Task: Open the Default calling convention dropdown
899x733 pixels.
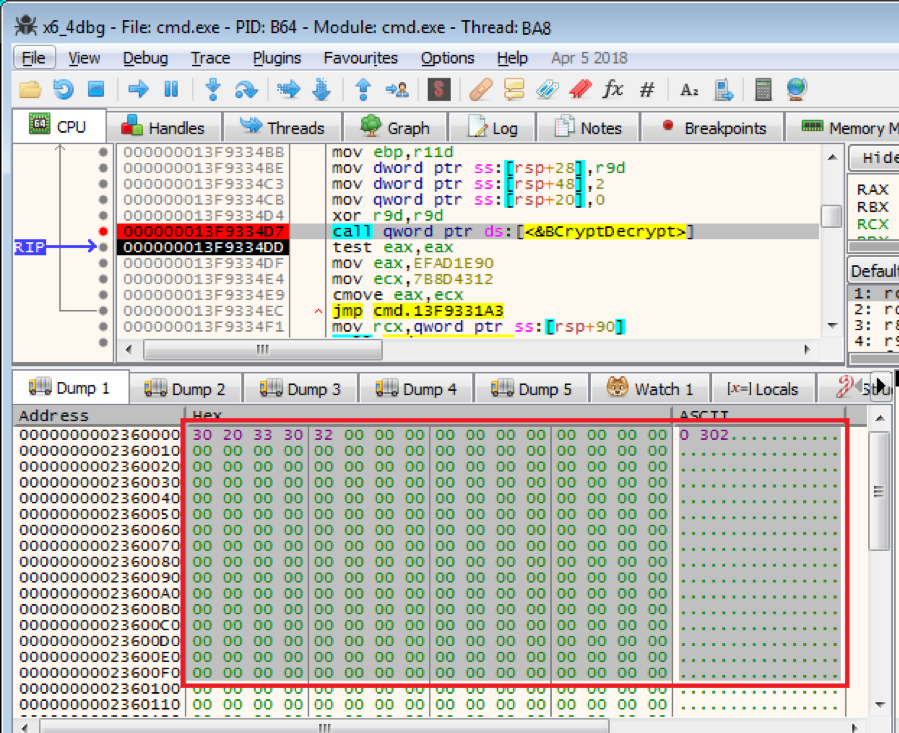Action: point(872,271)
